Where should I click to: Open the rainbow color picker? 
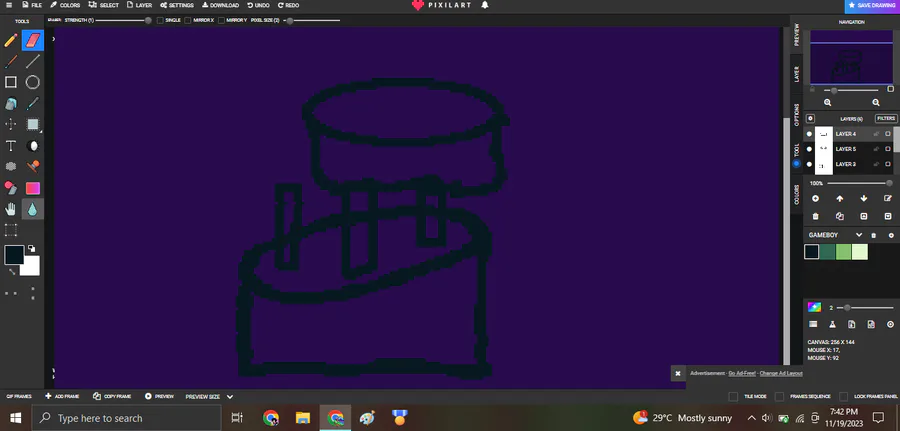coord(814,307)
